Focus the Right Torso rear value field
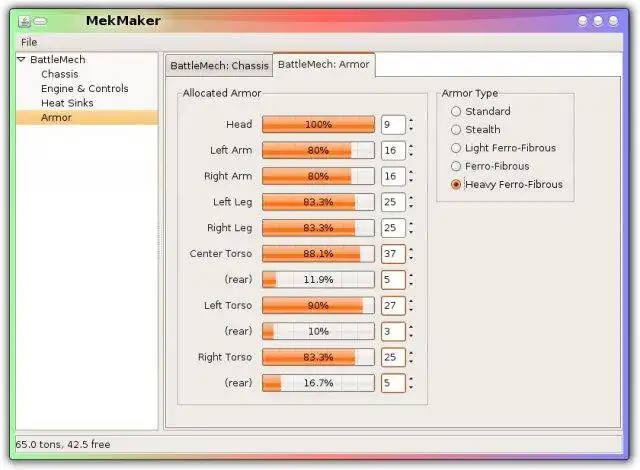This screenshot has height=470, width=640. tap(393, 383)
